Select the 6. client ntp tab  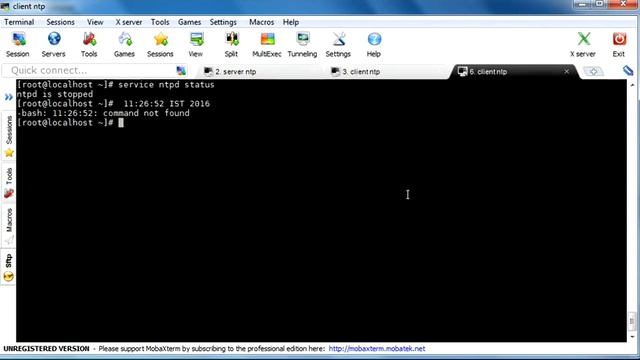(513, 71)
